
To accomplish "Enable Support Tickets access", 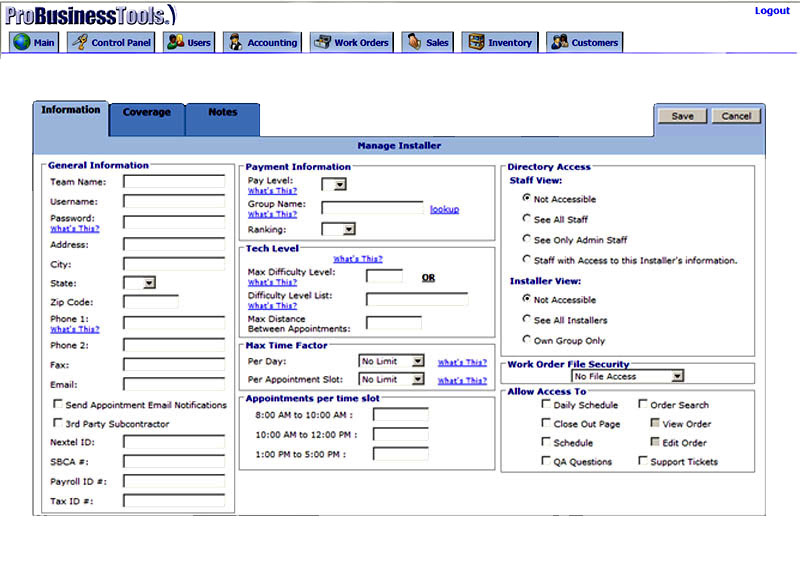I will click(643, 460).
